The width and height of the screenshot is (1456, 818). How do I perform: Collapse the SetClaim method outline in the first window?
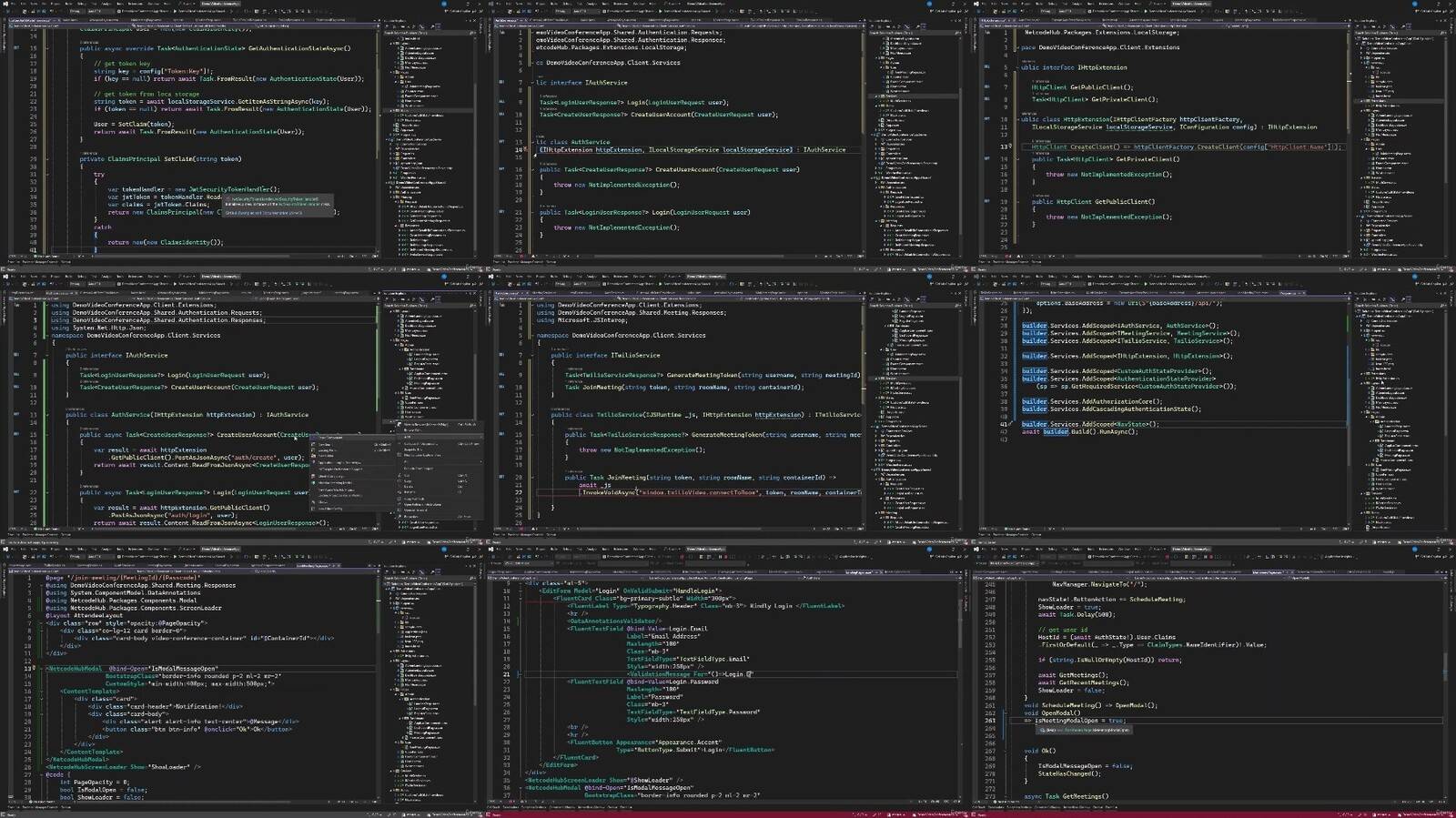tap(48, 159)
